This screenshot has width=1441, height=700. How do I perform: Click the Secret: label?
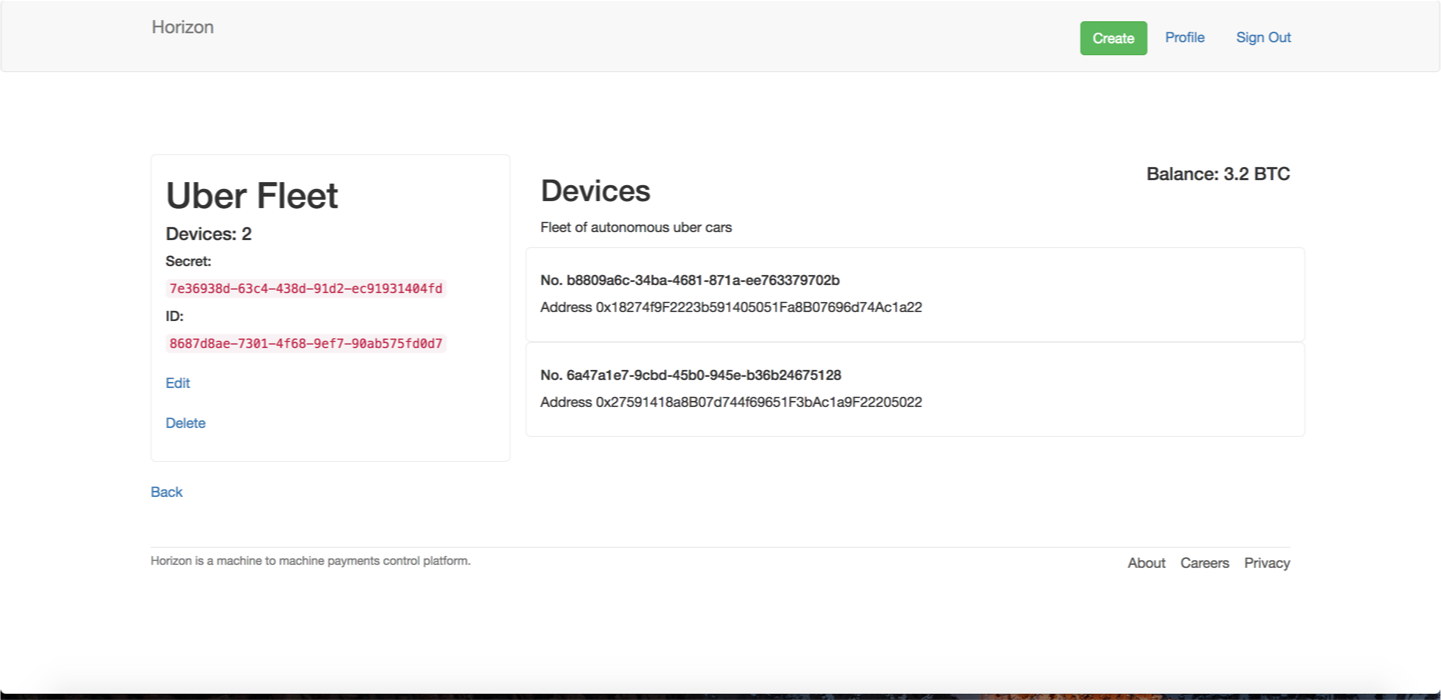tap(189, 261)
